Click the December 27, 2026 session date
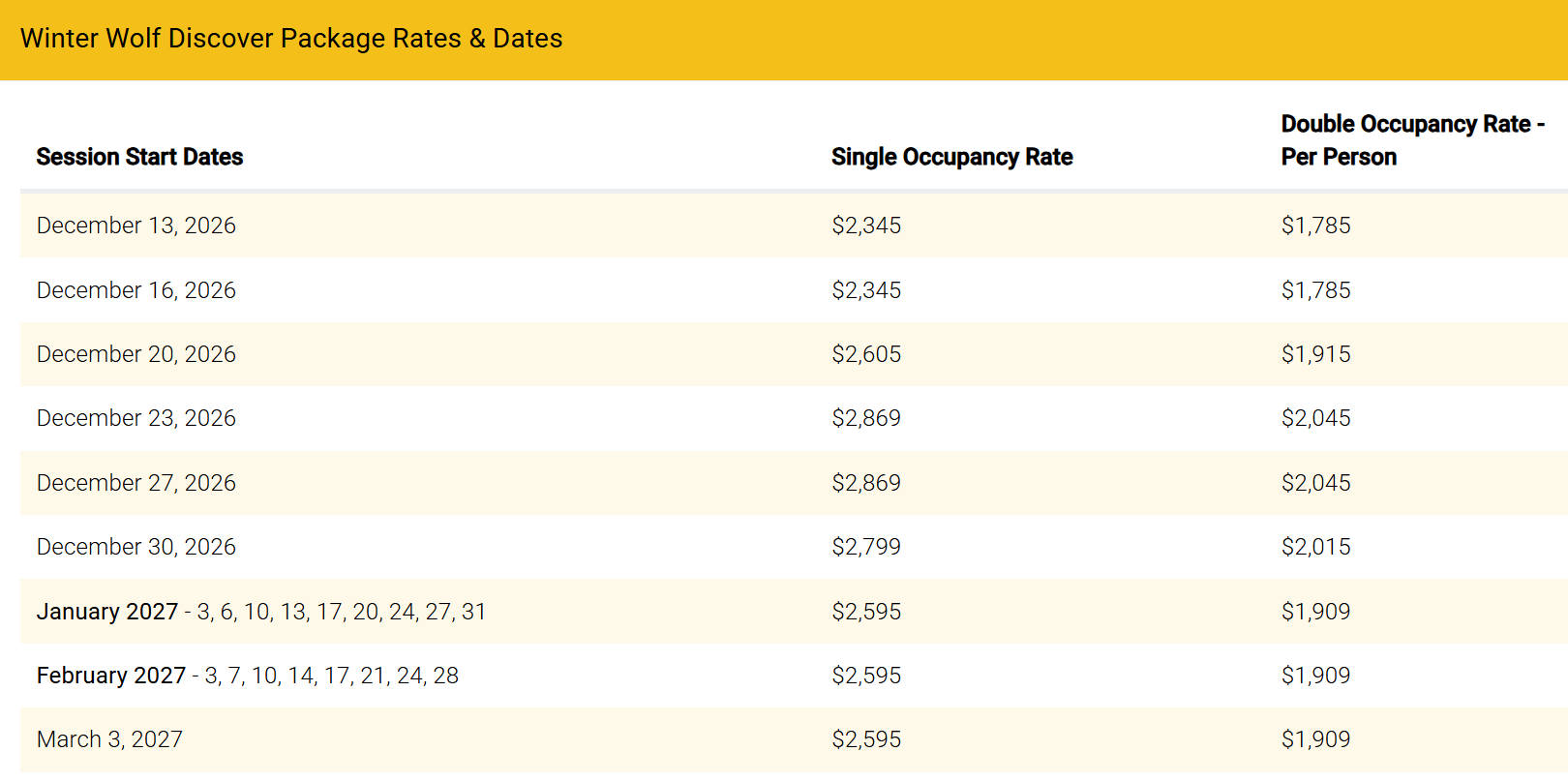Screen dimensions: 1568x782 point(136,483)
